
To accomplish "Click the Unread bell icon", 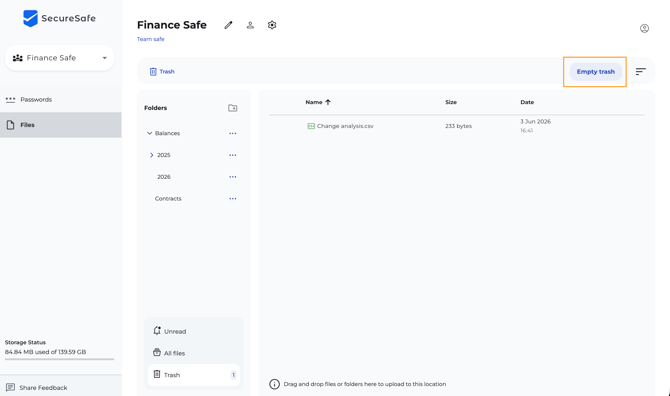I will [x=157, y=331].
